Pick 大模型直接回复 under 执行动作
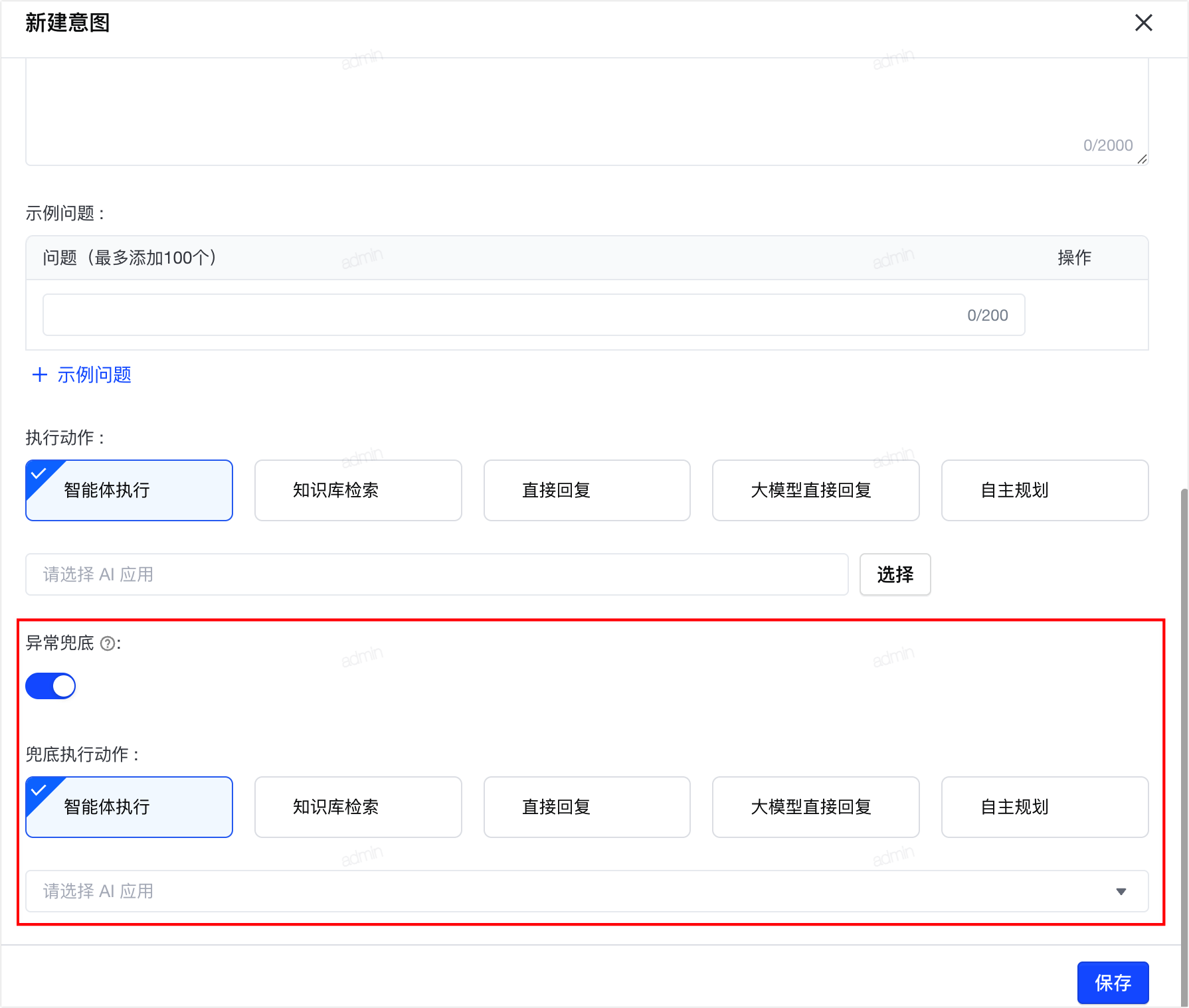 point(816,490)
